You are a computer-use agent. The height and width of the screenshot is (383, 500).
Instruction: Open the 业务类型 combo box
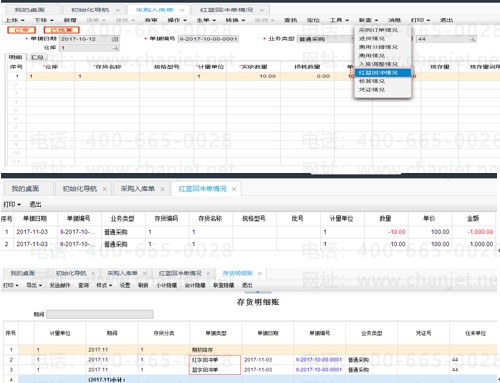(325, 39)
